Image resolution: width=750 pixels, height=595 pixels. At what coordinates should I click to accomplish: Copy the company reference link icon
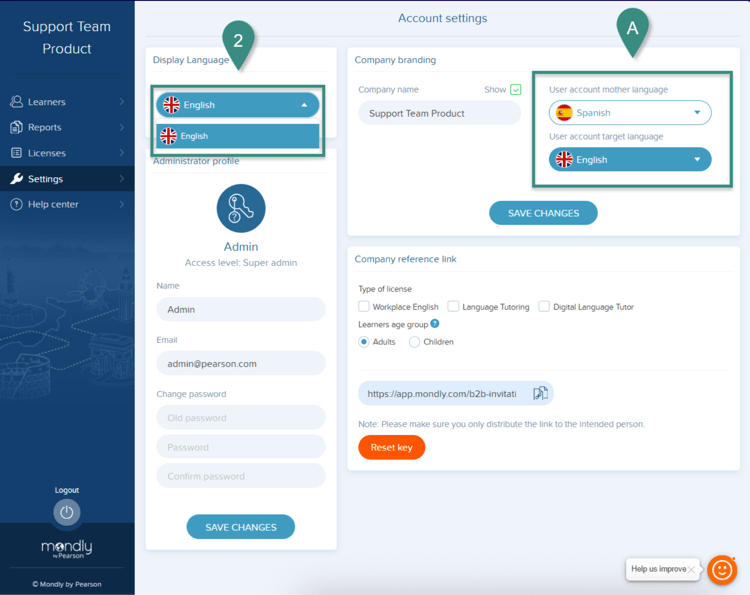(540, 393)
